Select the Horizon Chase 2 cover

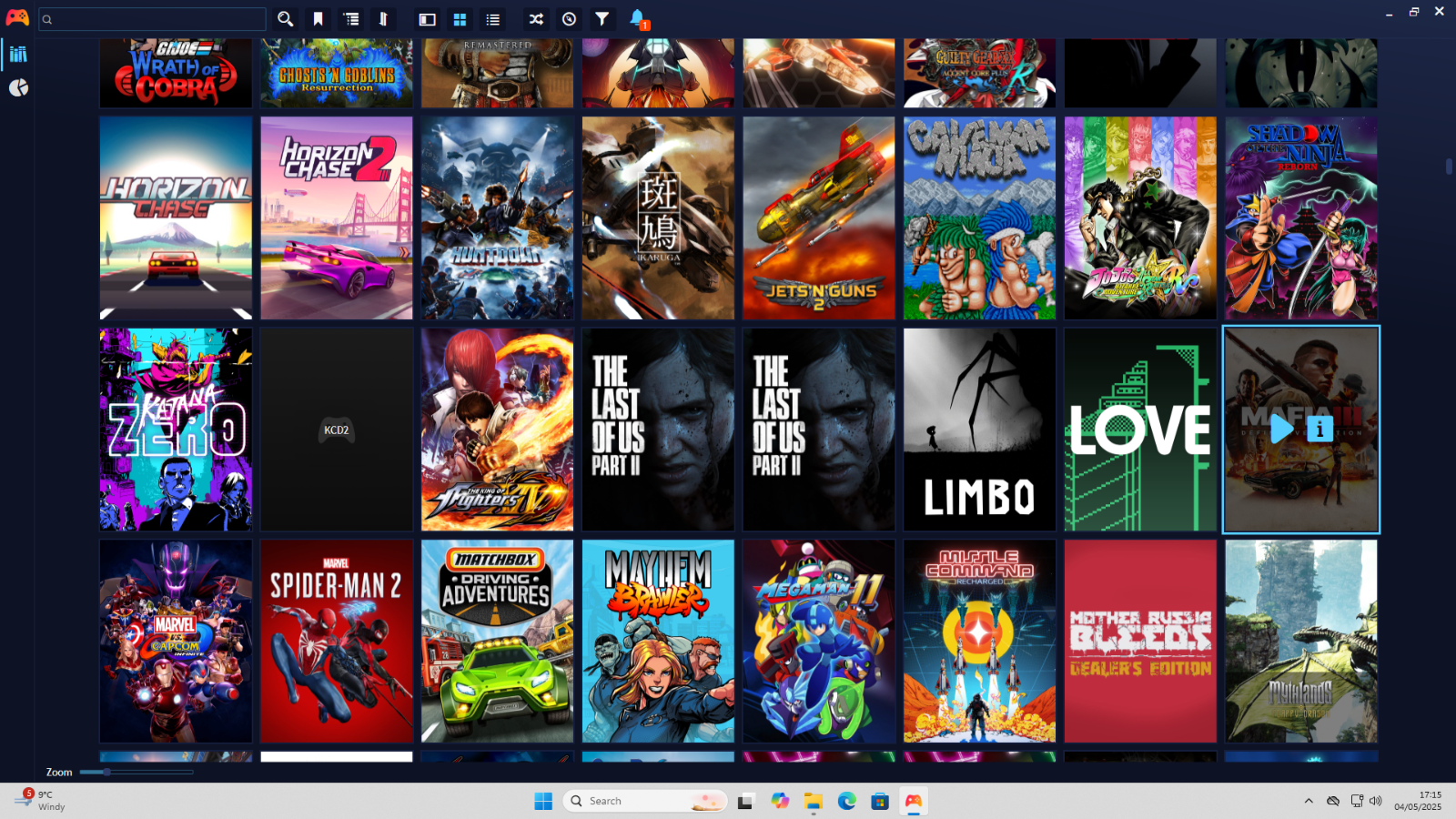coord(337,217)
